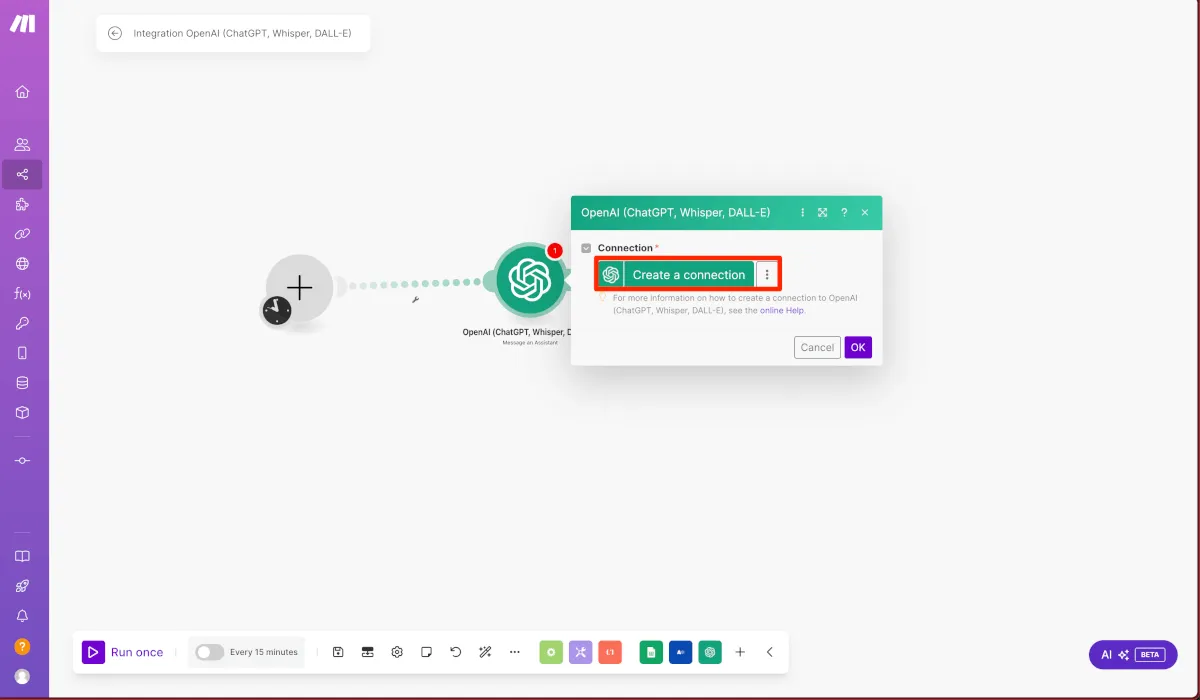Open Notifications bell icon
1200x700 pixels.
click(22, 616)
